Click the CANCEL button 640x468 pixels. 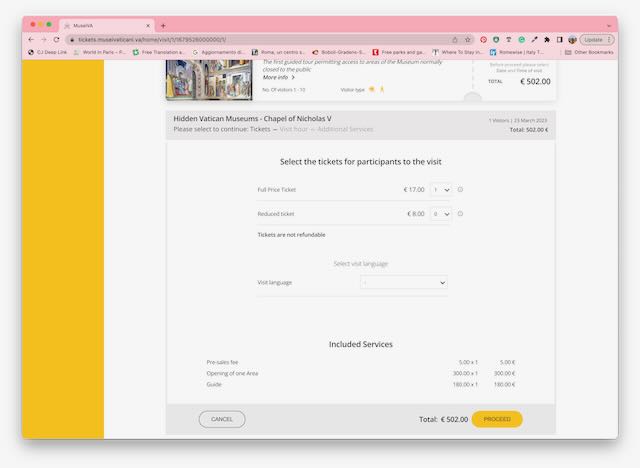[x=222, y=419]
